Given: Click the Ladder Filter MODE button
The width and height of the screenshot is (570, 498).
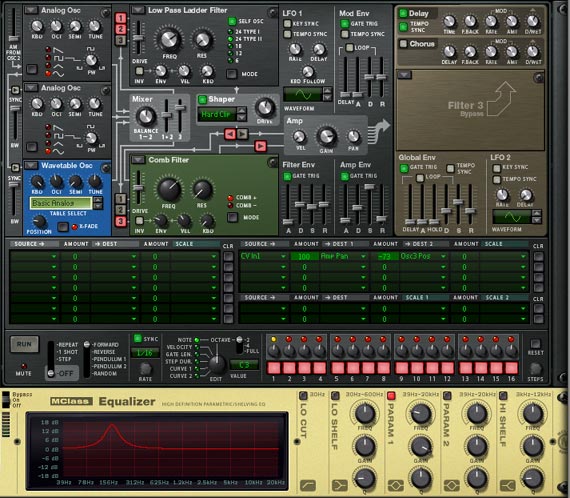Looking at the screenshot, I should coord(232,74).
